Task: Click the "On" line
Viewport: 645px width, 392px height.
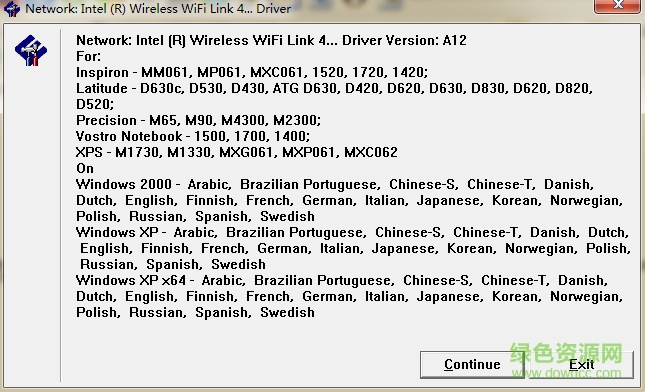Action: click(x=85, y=169)
